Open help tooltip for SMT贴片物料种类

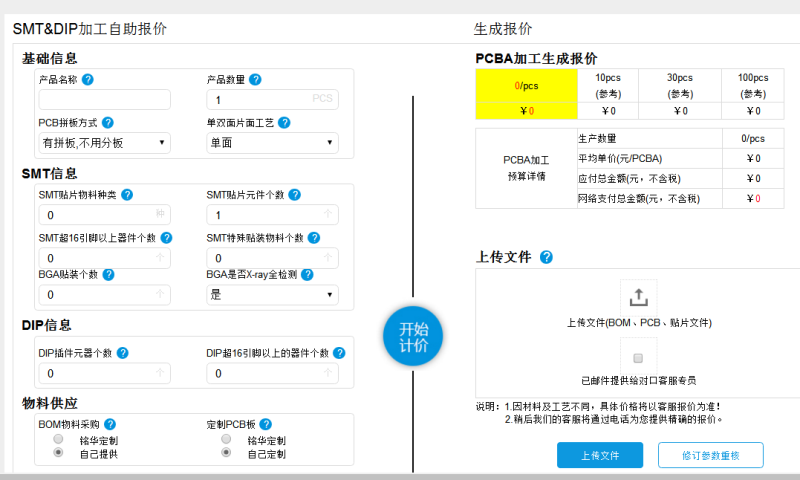[x=127, y=195]
